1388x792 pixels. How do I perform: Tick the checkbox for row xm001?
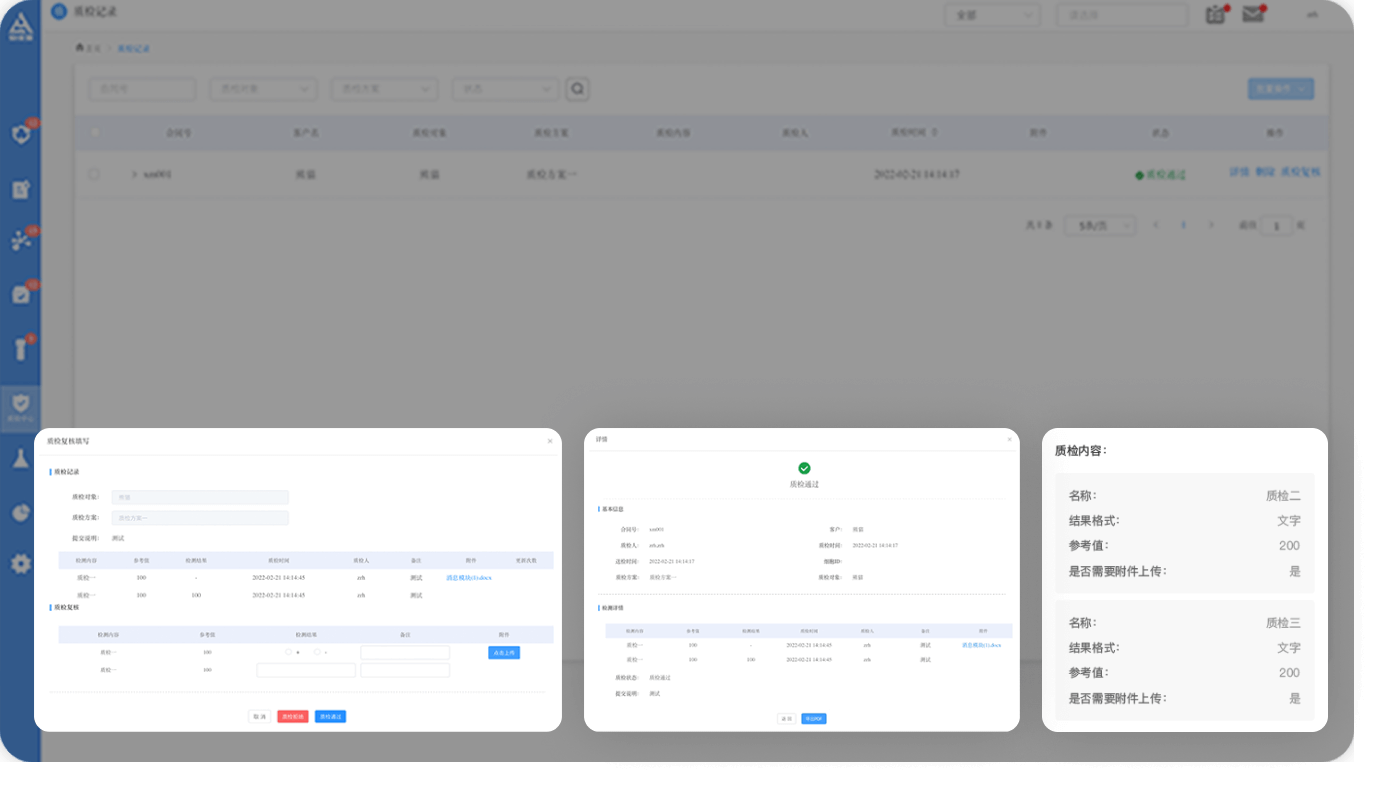pos(95,174)
